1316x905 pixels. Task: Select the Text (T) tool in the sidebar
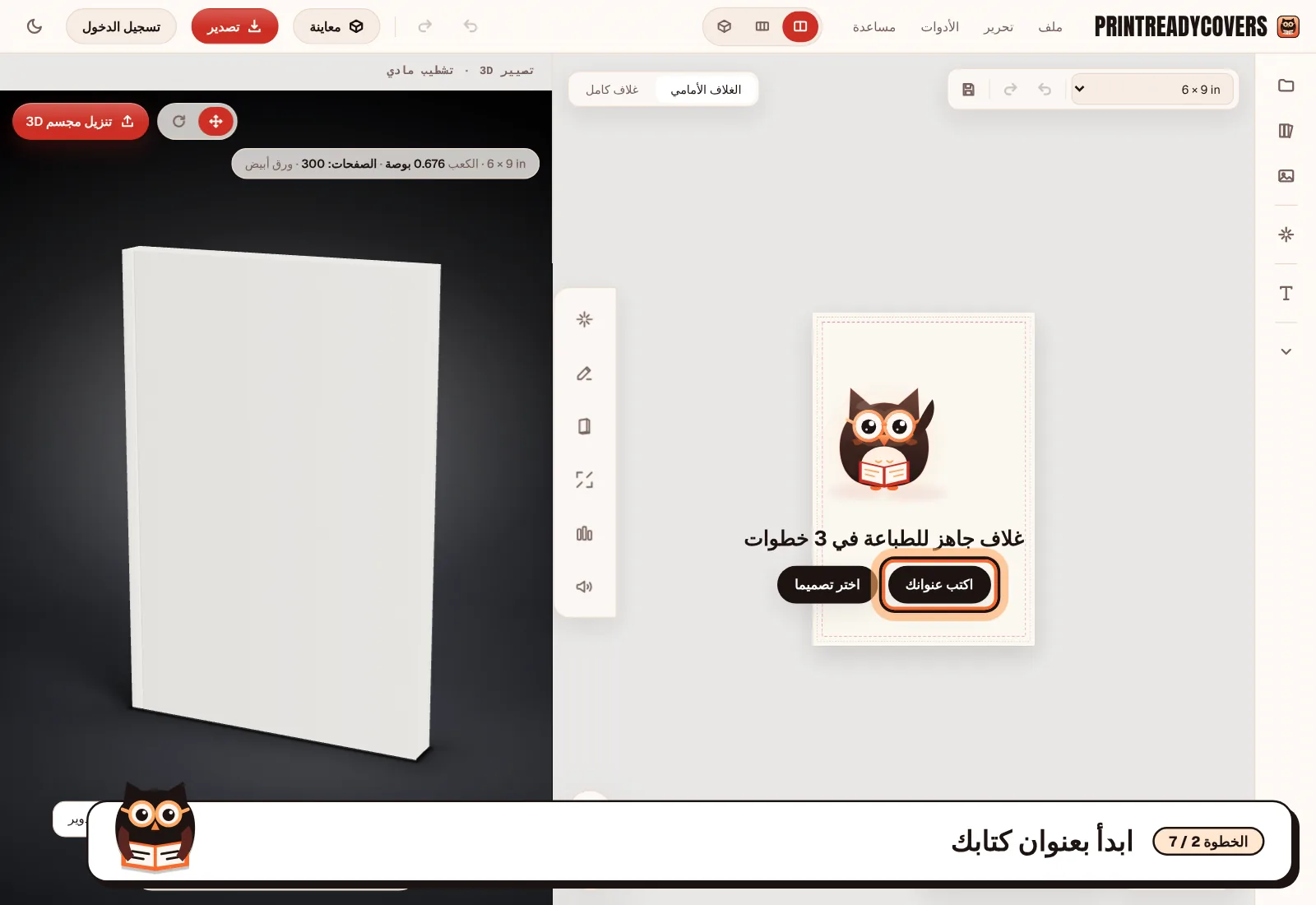tap(1286, 294)
